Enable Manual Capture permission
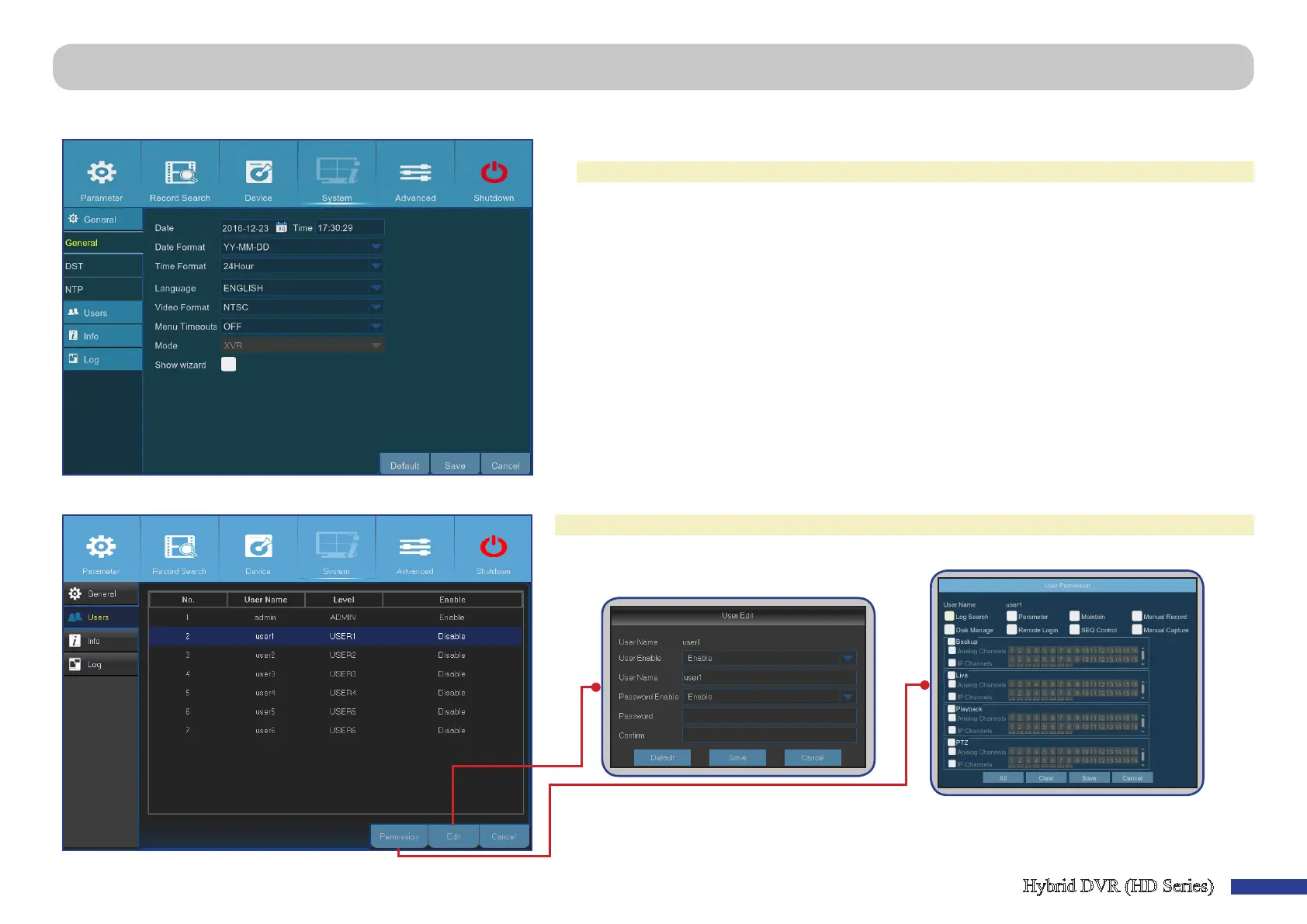Screen dimensions: 1307x924 (1137, 629)
